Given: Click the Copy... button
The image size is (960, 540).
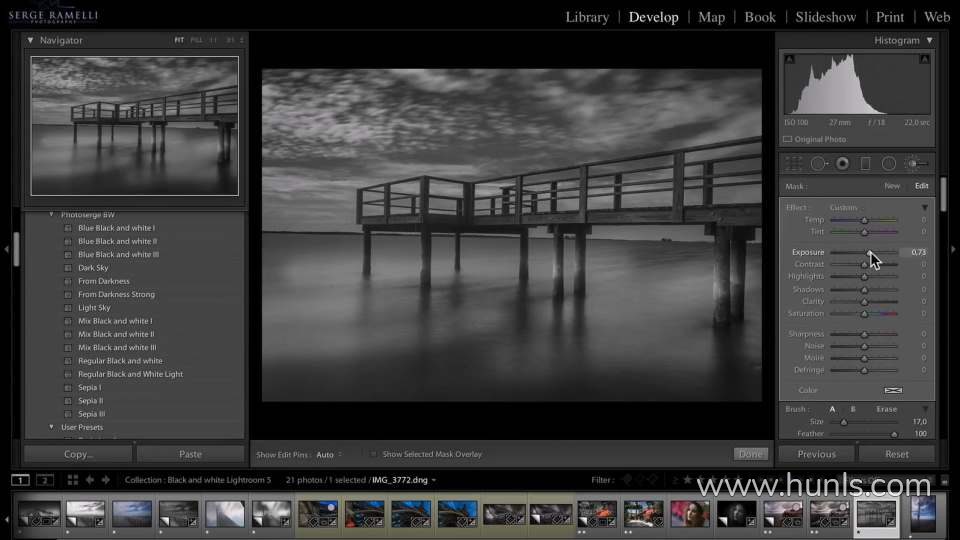Looking at the screenshot, I should click(78, 454).
